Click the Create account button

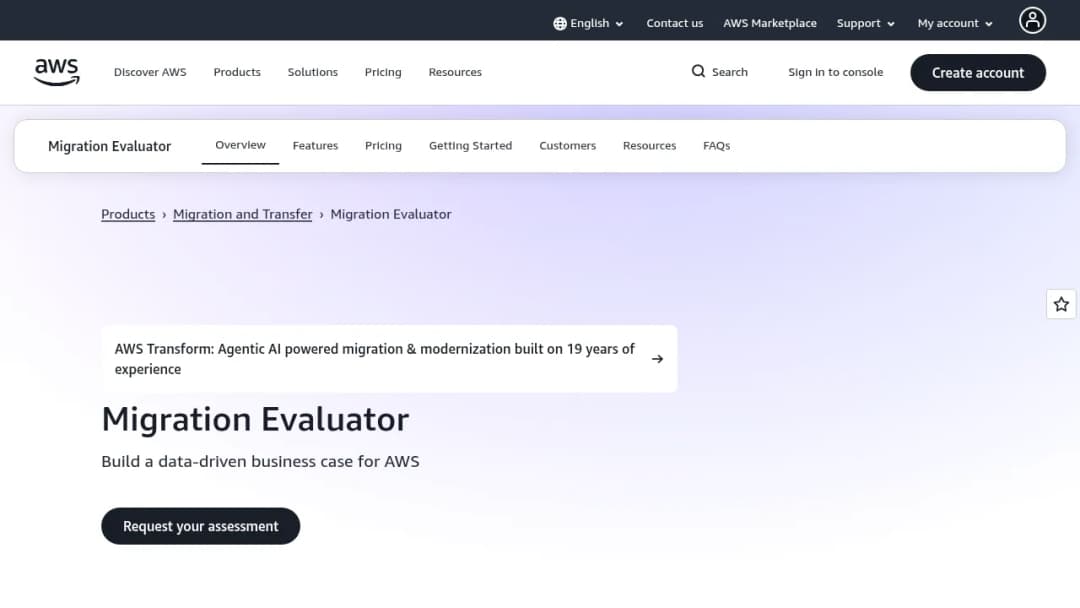tap(978, 72)
